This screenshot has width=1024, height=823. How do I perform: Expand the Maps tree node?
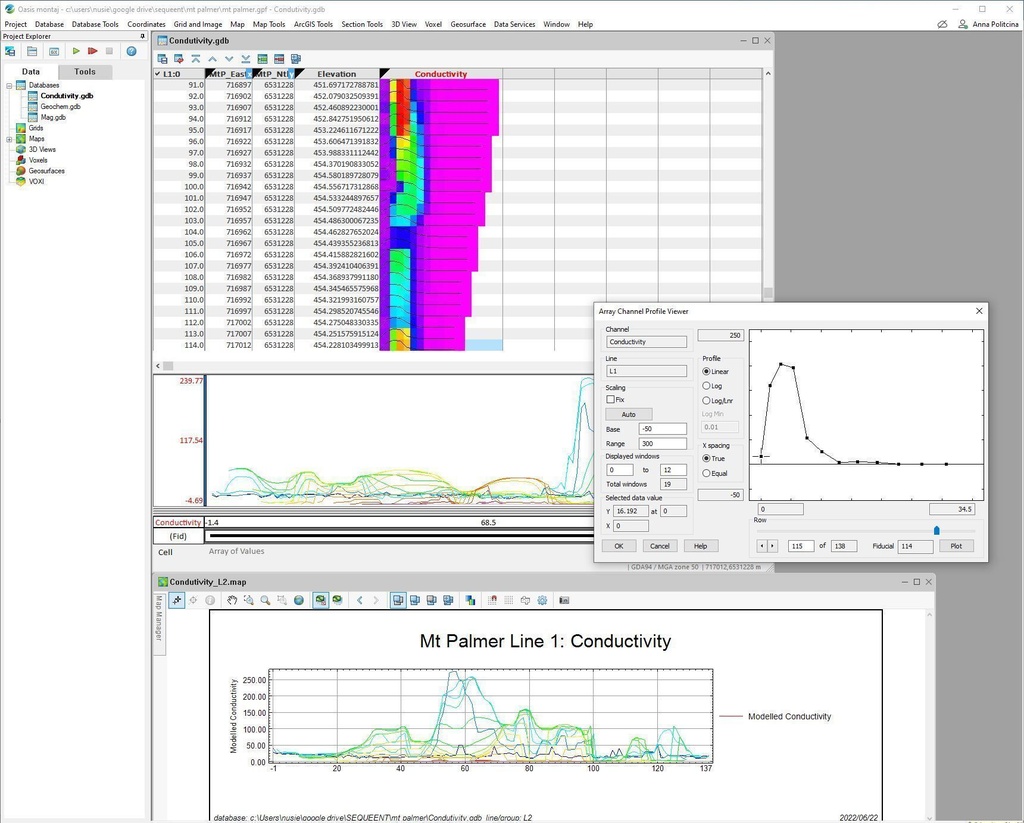tap(9, 139)
